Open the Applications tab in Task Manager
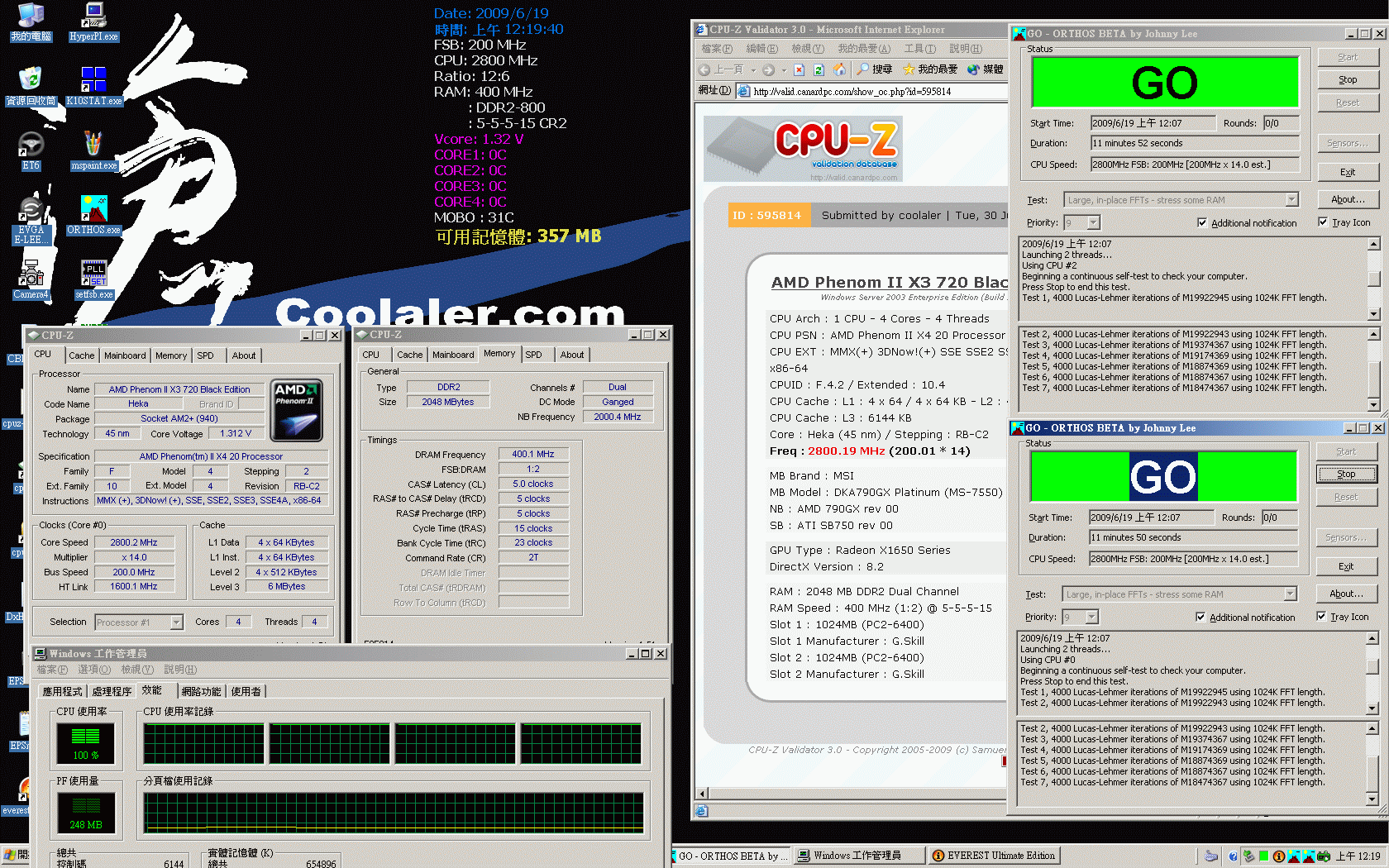This screenshot has height=868, width=1389. [63, 692]
